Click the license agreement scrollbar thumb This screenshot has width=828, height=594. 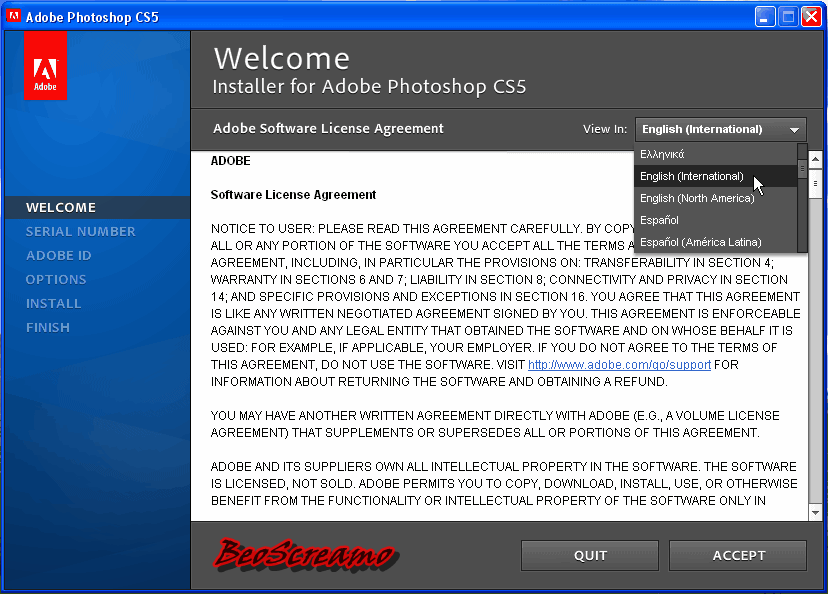[815, 183]
